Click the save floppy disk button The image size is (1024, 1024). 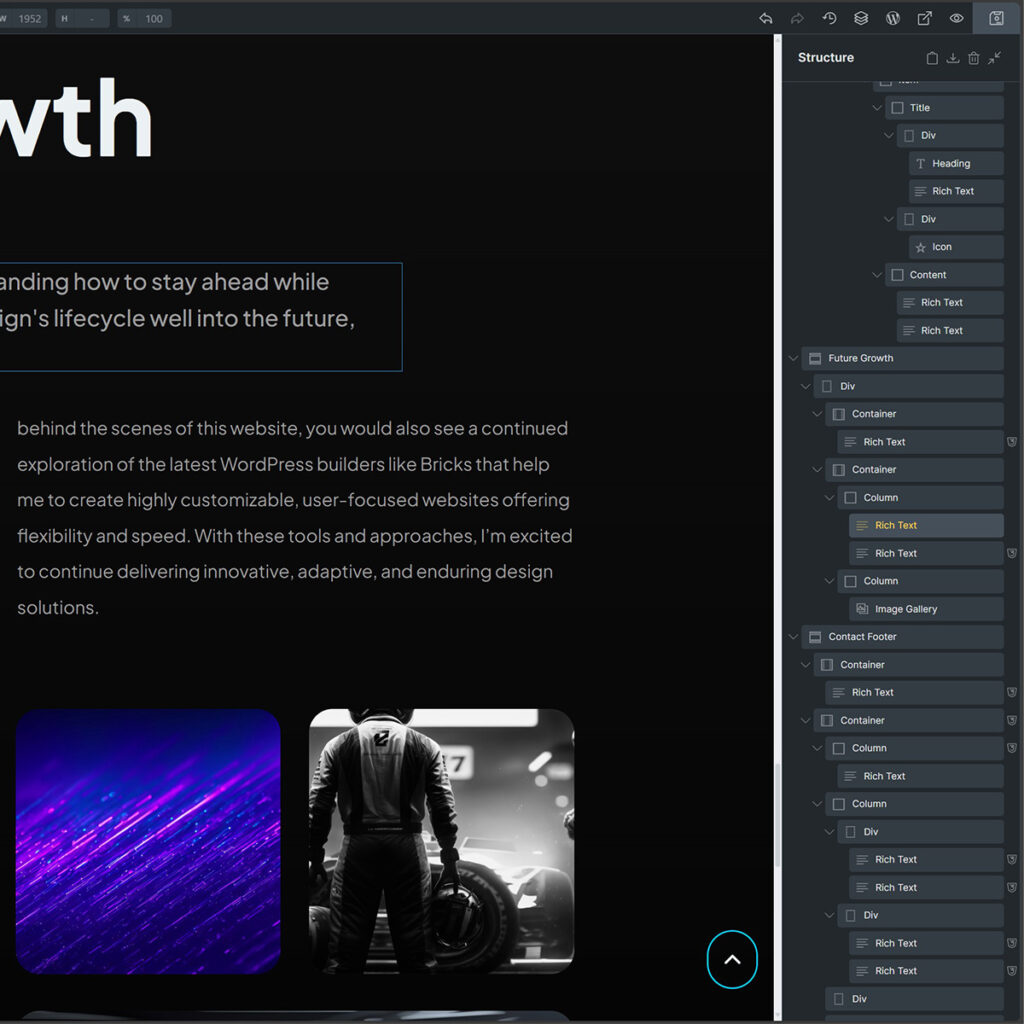(x=996, y=18)
